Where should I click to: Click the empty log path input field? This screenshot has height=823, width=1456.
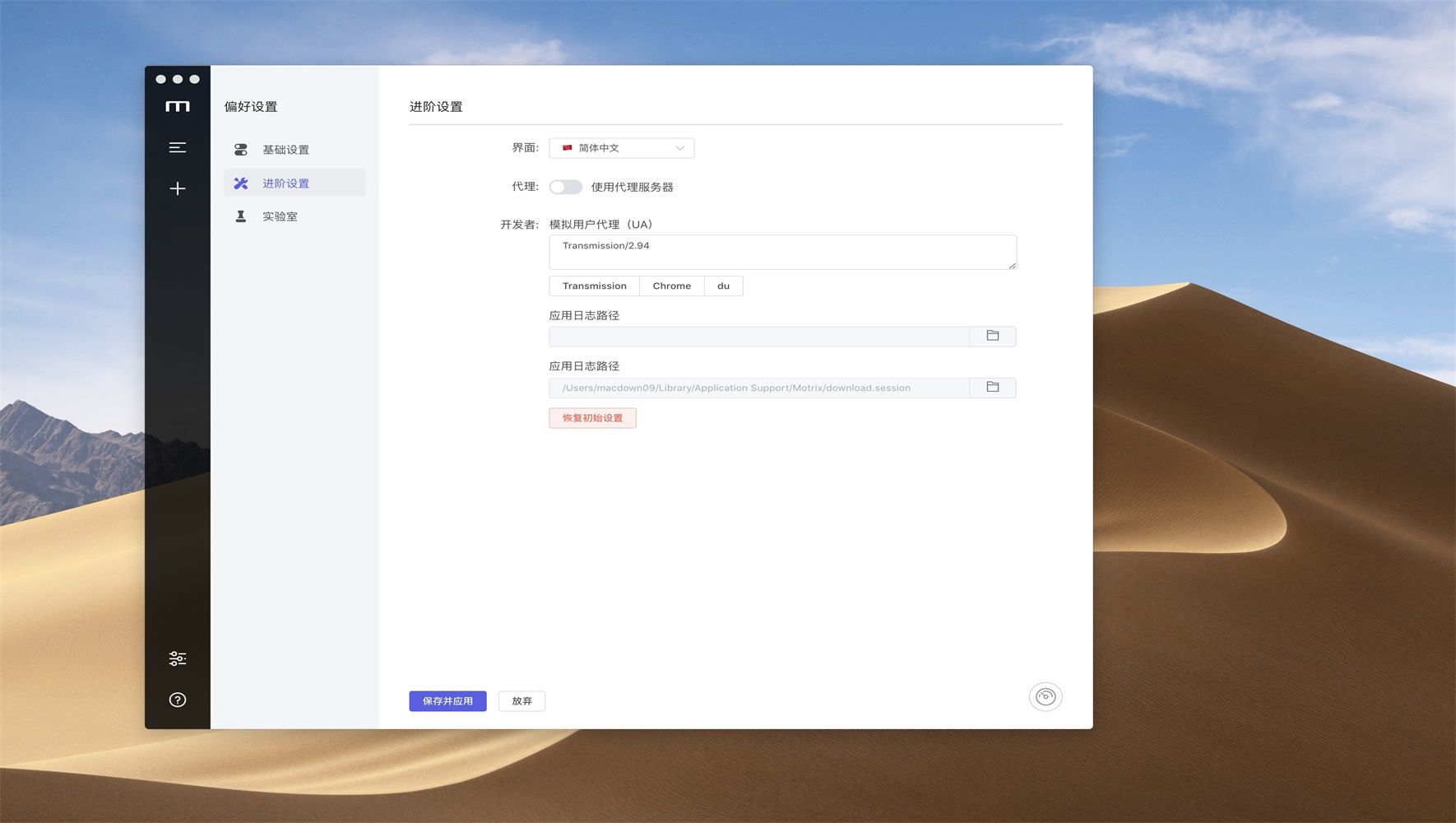point(759,336)
